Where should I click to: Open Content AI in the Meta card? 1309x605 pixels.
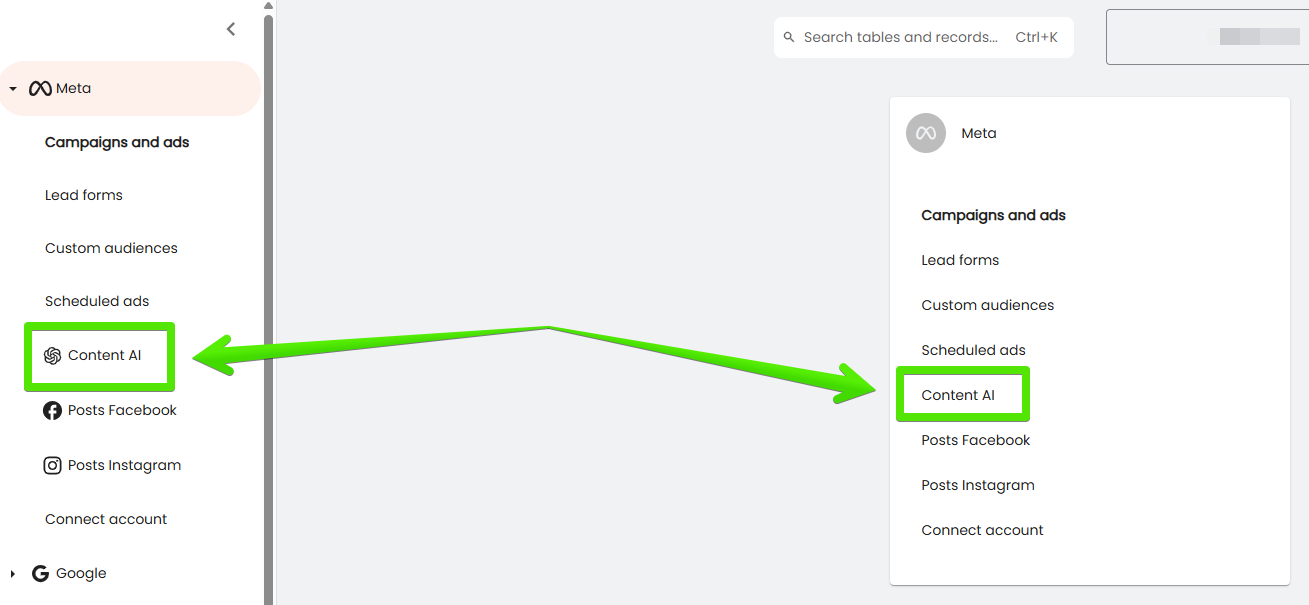point(958,395)
